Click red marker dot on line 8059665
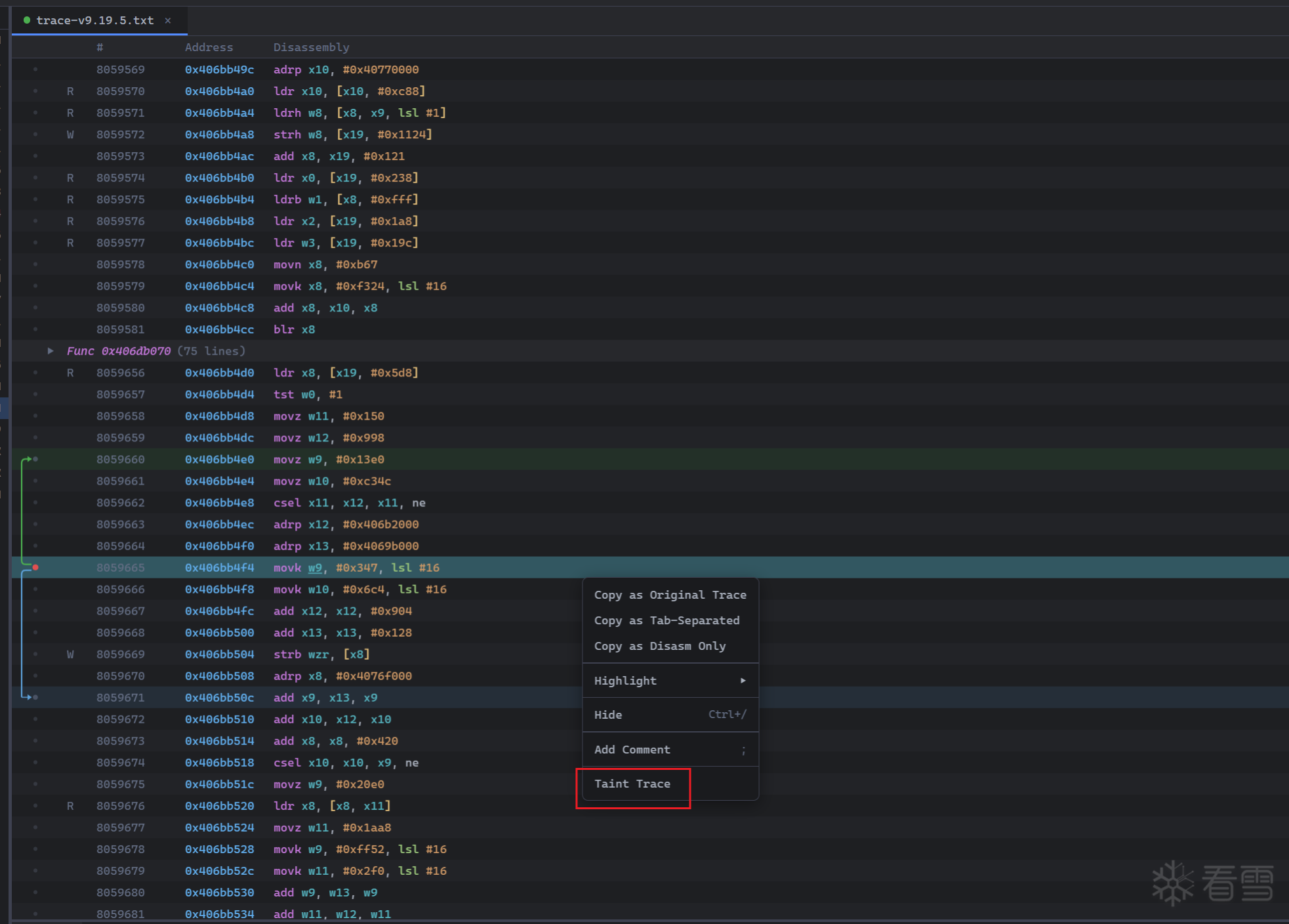This screenshot has height=924, width=1289. click(35, 567)
